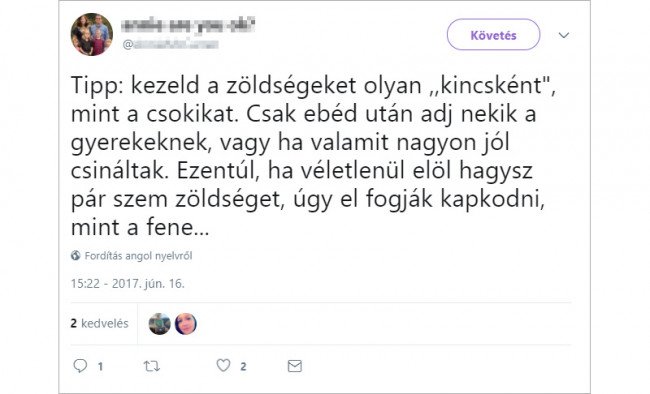Viewport: 650px width, 394px height.
Task: Send tweet via envelope message icon
Action: [x=295, y=366]
